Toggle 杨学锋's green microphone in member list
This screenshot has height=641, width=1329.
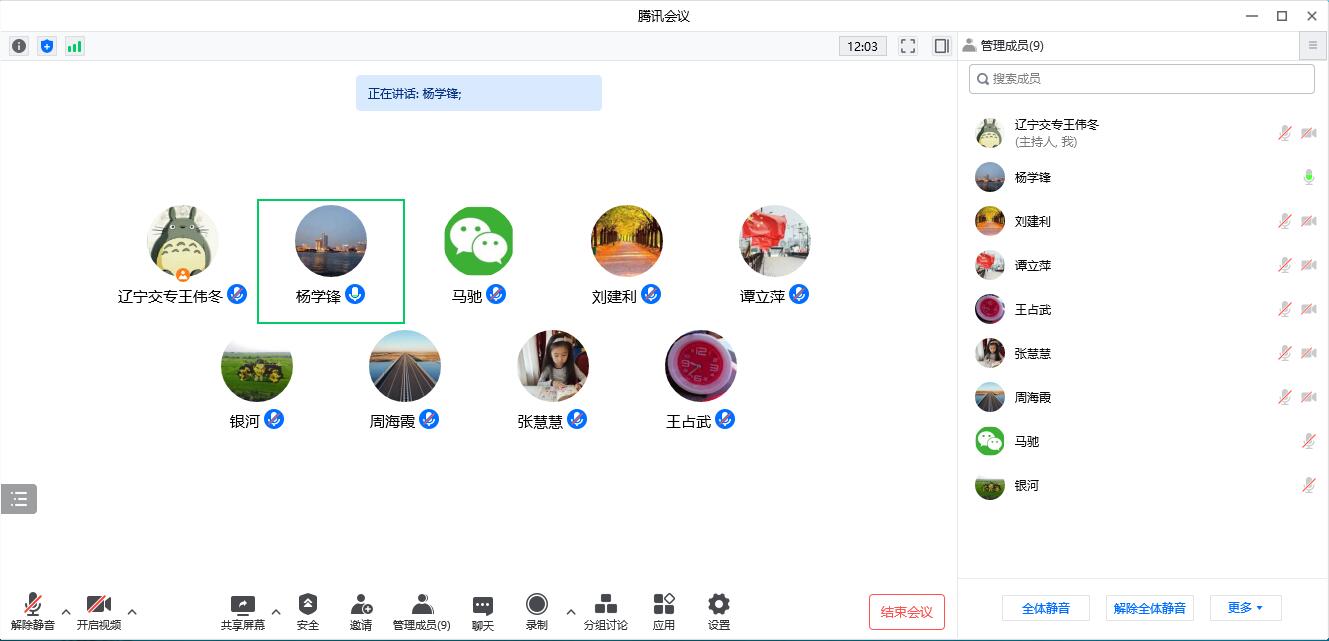tap(1308, 178)
